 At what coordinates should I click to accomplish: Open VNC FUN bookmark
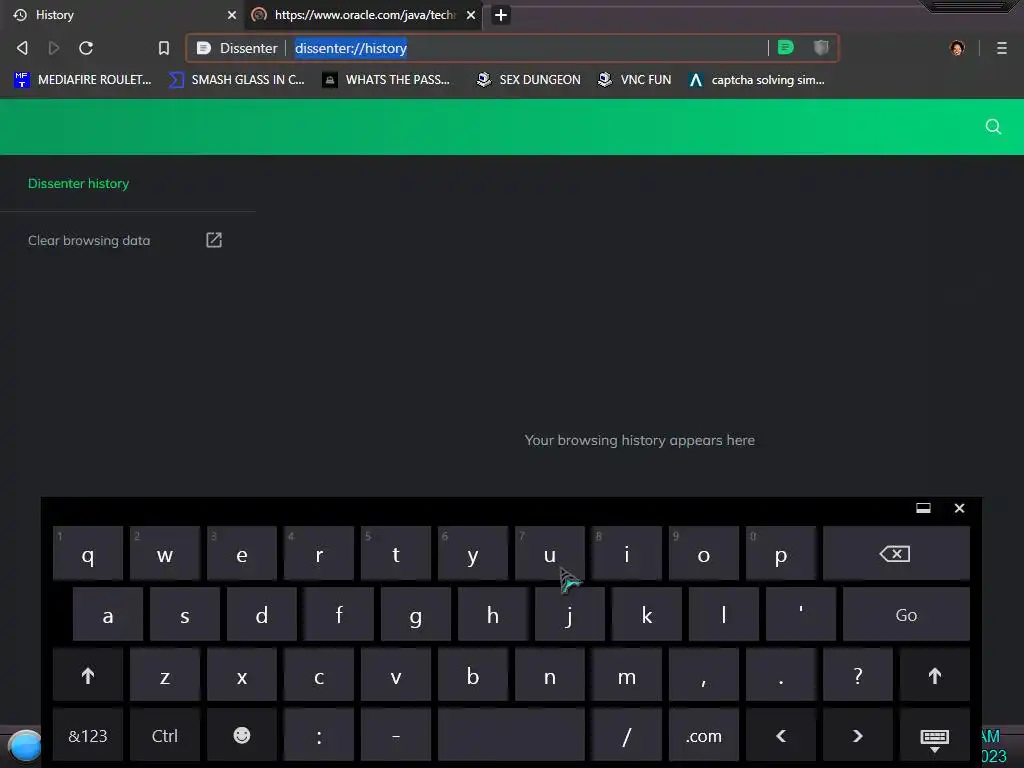pyautogui.click(x=634, y=80)
